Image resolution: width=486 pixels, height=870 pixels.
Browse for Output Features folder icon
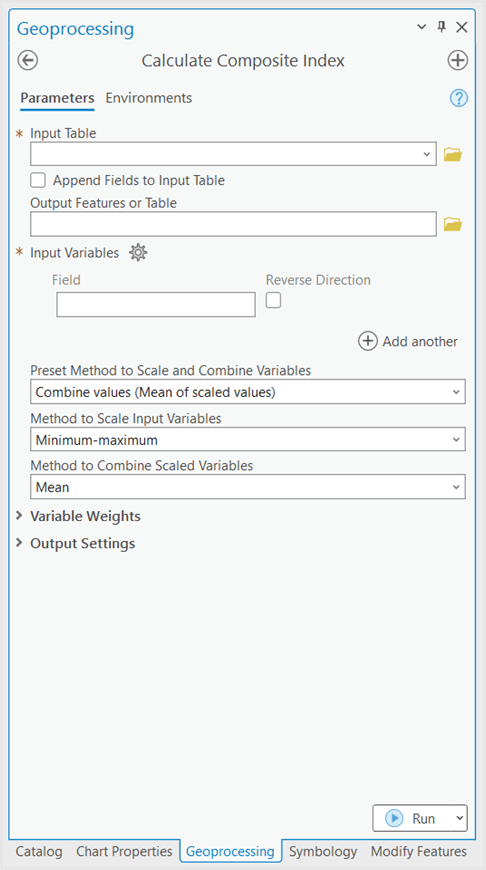click(x=453, y=224)
